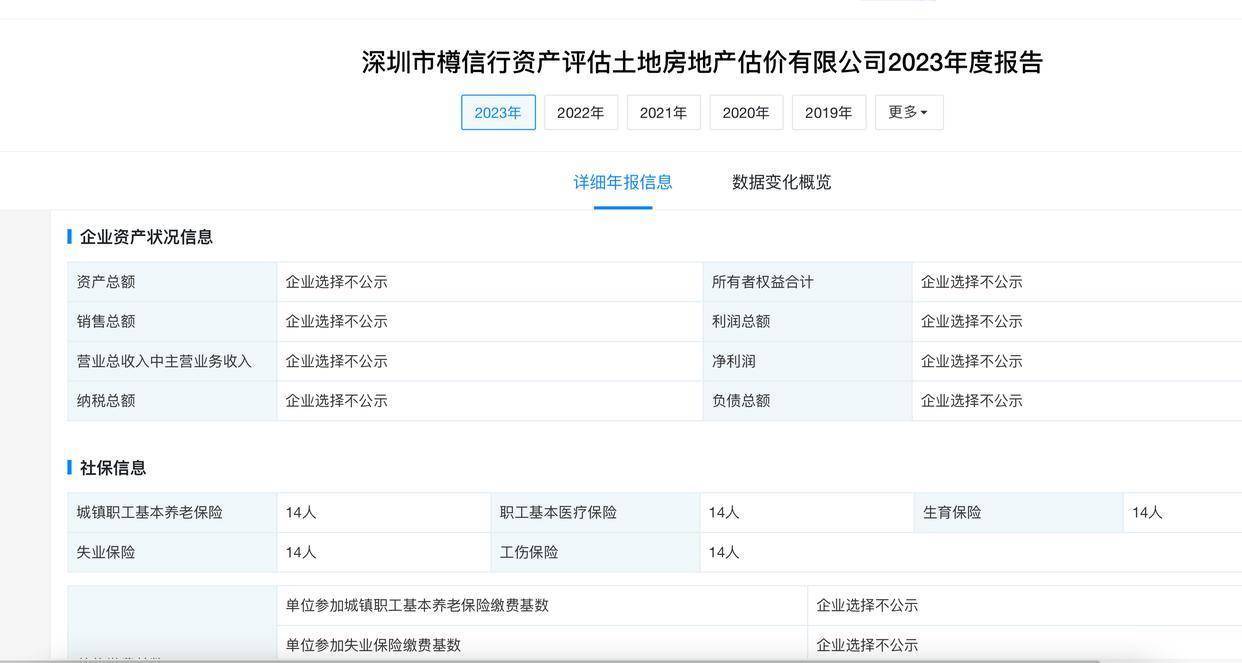The image size is (1242, 663).
Task: Select the 负债总额 label cell
Action: point(741,401)
